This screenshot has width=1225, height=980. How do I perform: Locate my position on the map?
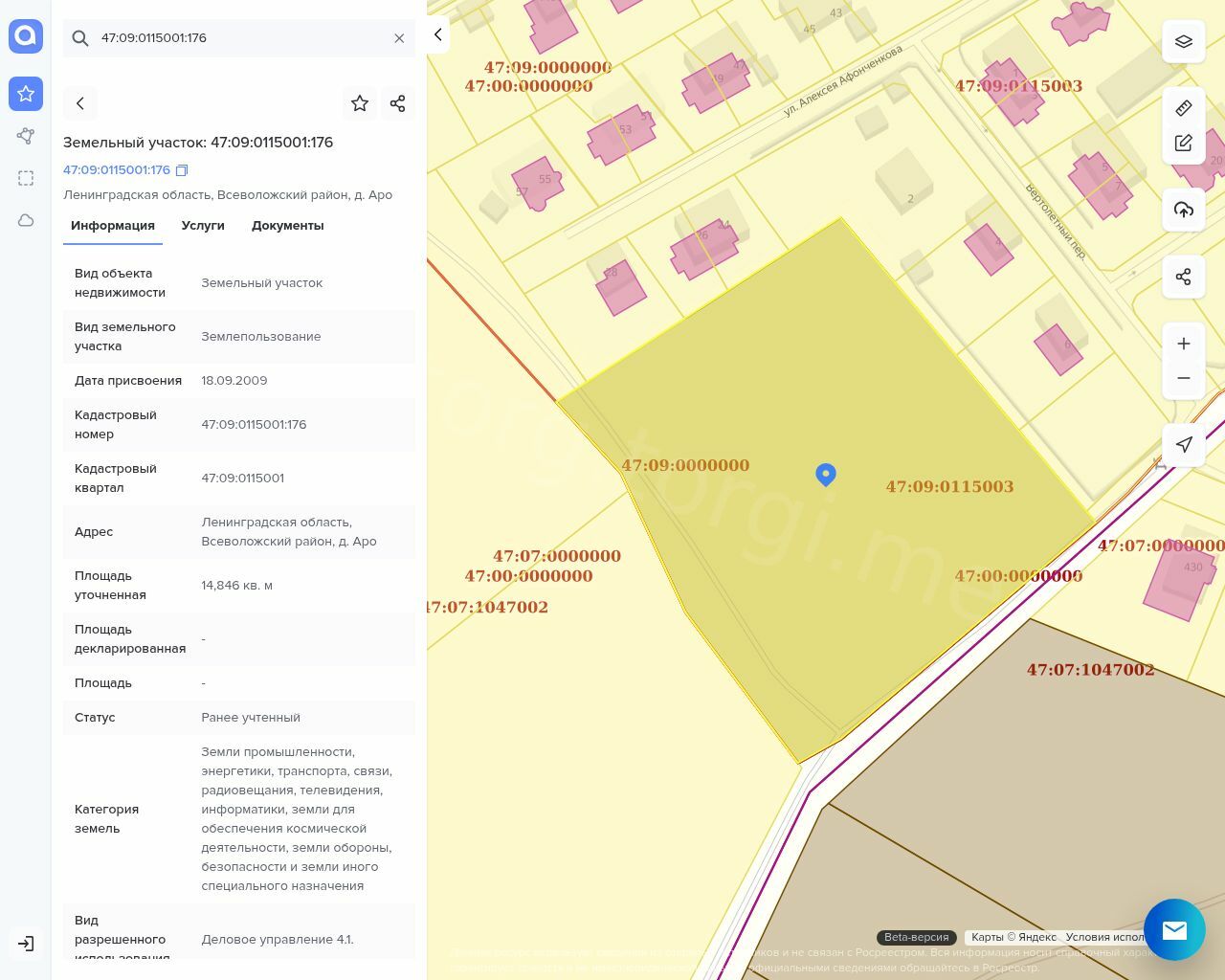click(x=1183, y=445)
